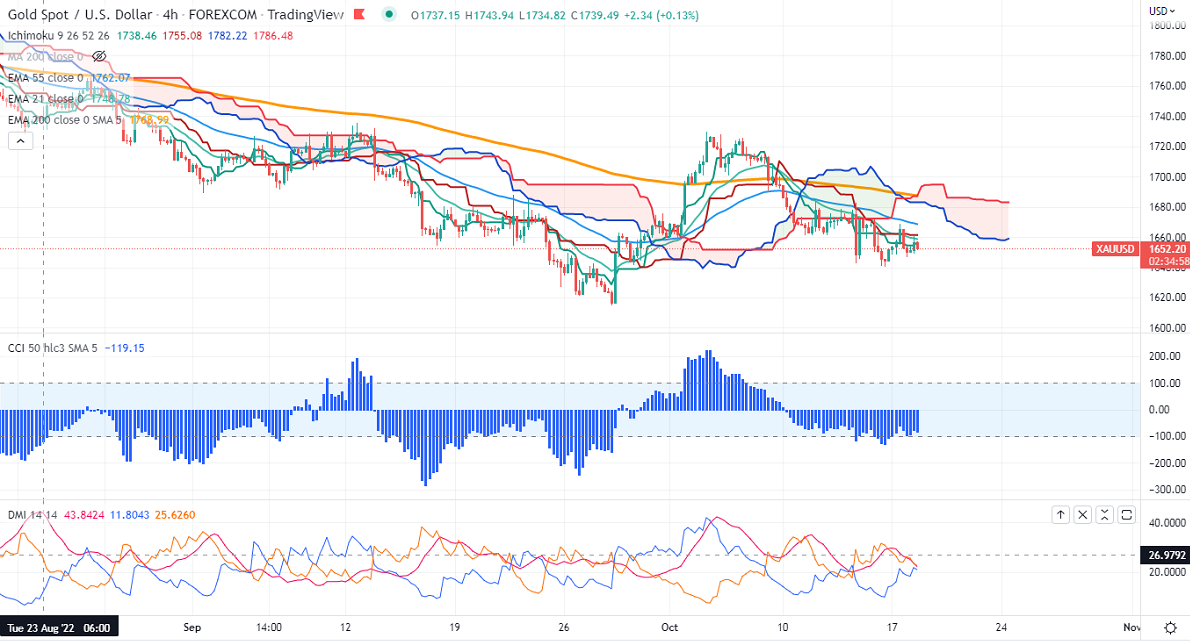
Task: Open the USD currency dropdown
Action: (x=1161, y=11)
